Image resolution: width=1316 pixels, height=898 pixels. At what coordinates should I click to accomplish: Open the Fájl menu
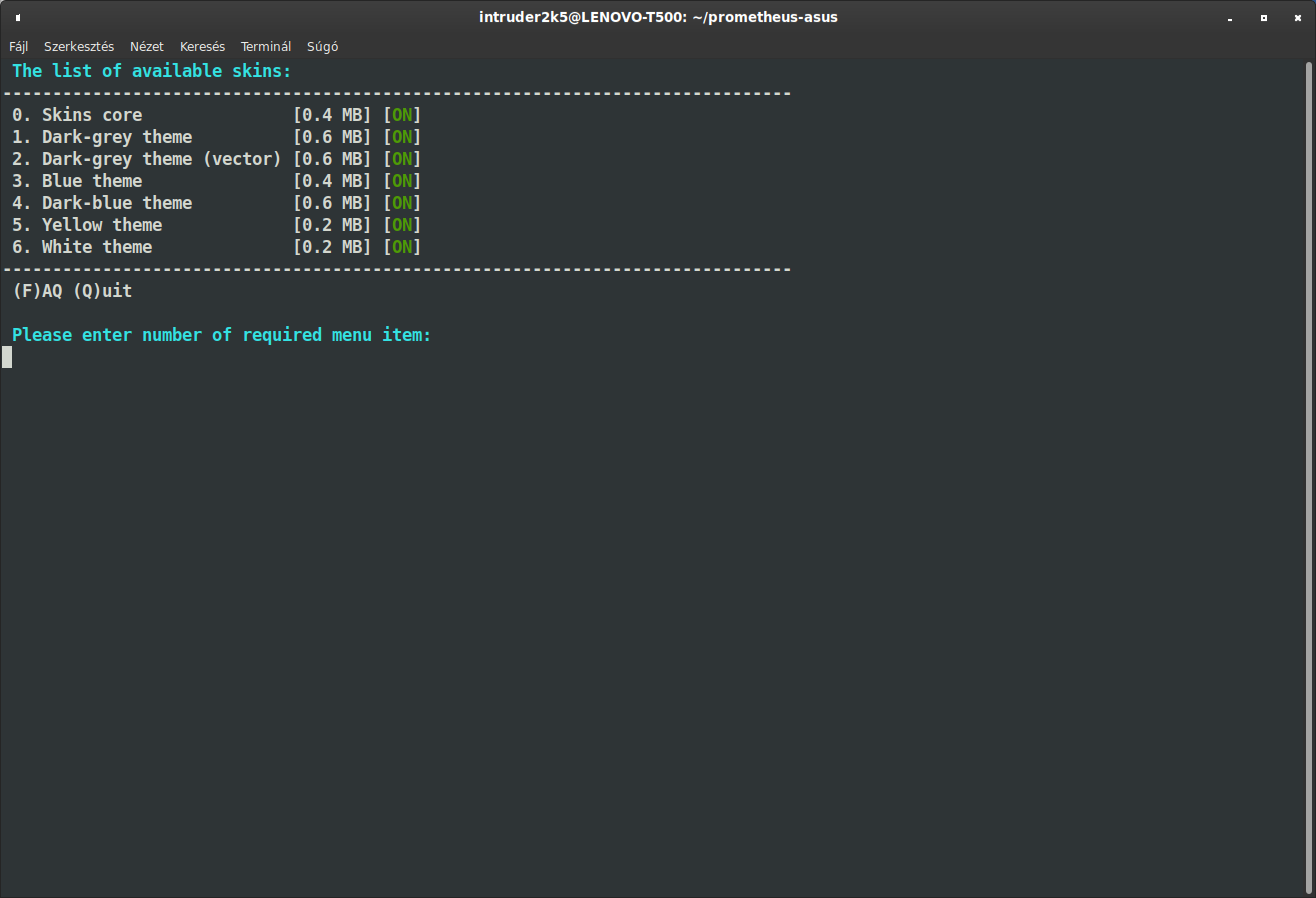tap(19, 46)
